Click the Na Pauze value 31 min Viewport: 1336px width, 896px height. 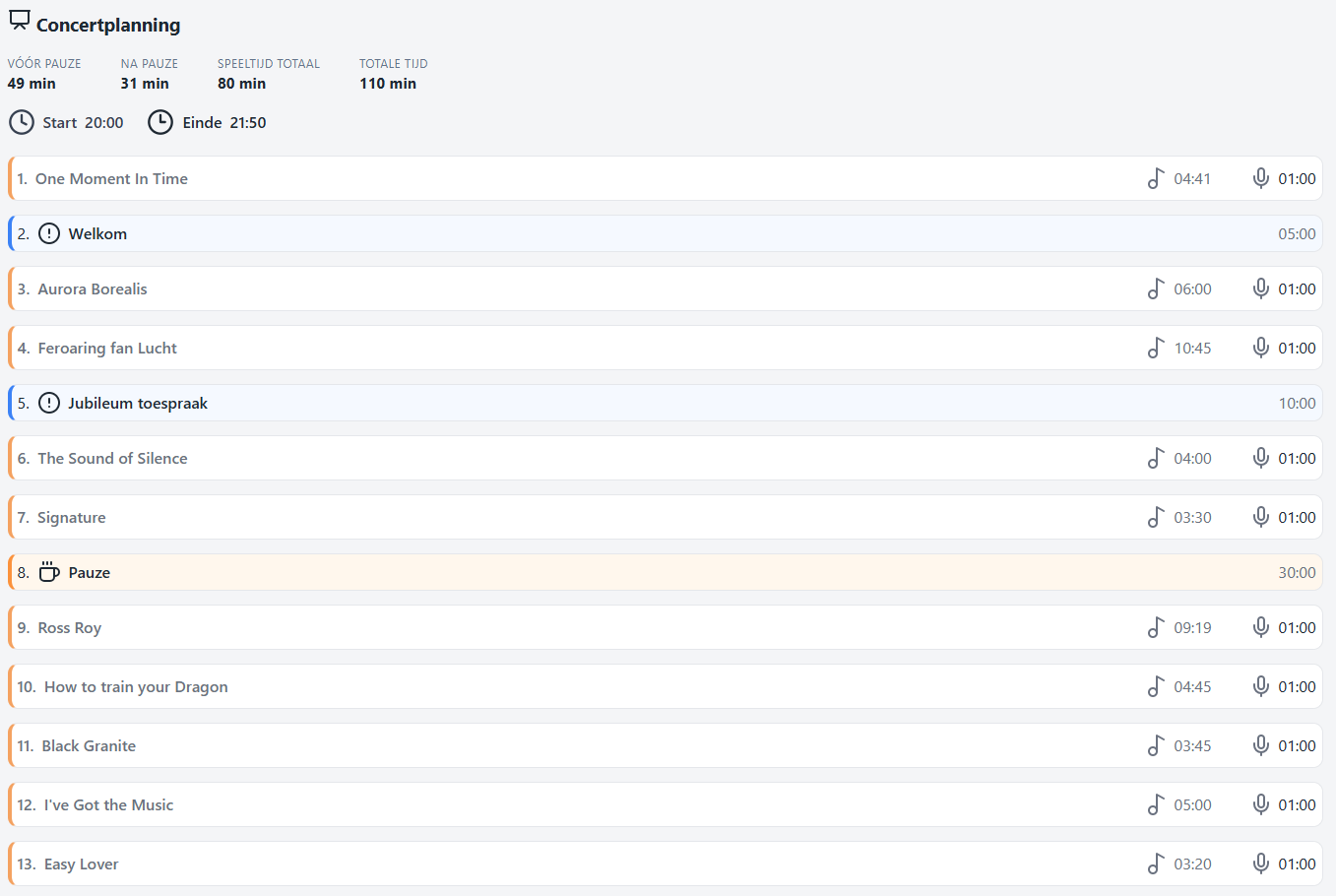tap(145, 84)
